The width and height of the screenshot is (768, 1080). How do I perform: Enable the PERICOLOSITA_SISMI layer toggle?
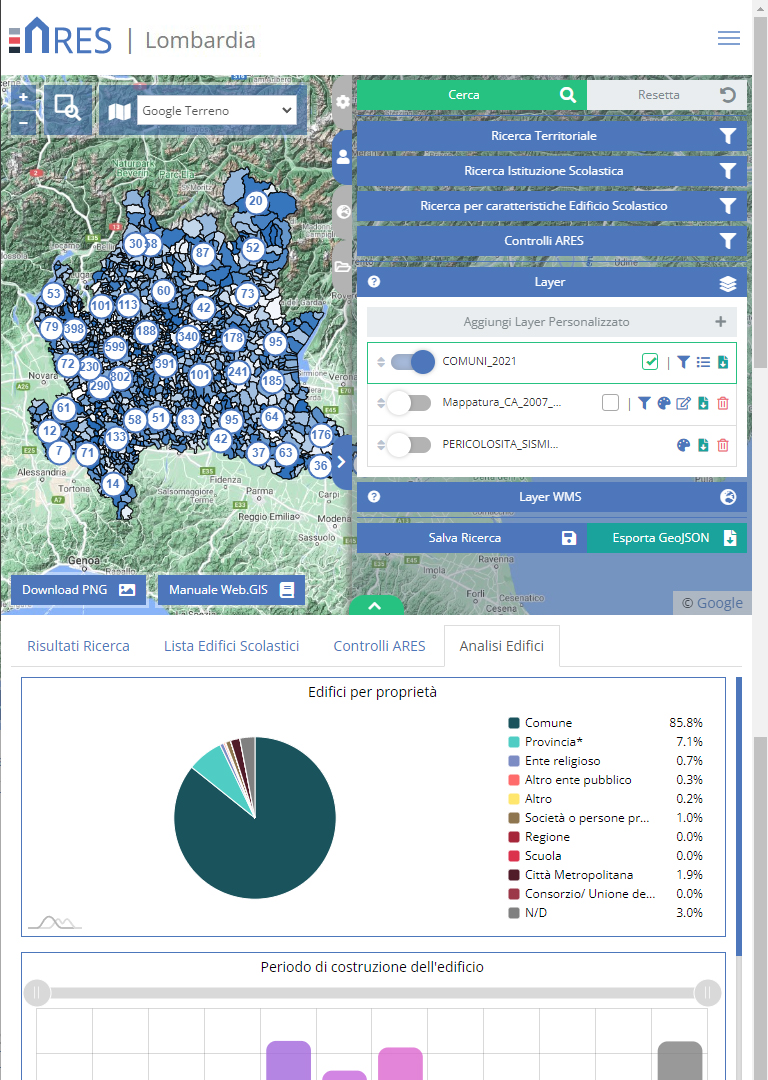[x=409, y=445]
